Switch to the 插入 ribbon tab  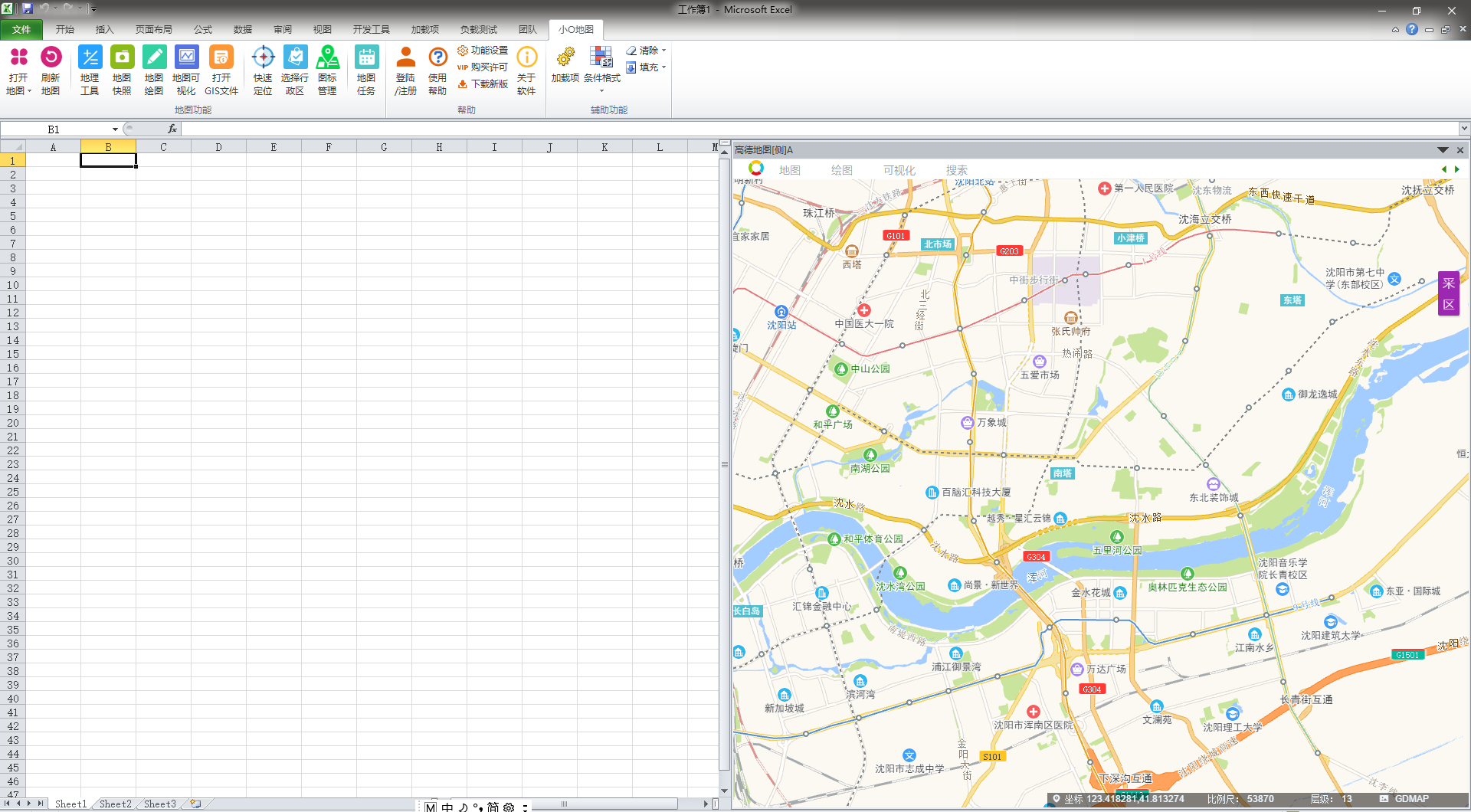(x=105, y=30)
